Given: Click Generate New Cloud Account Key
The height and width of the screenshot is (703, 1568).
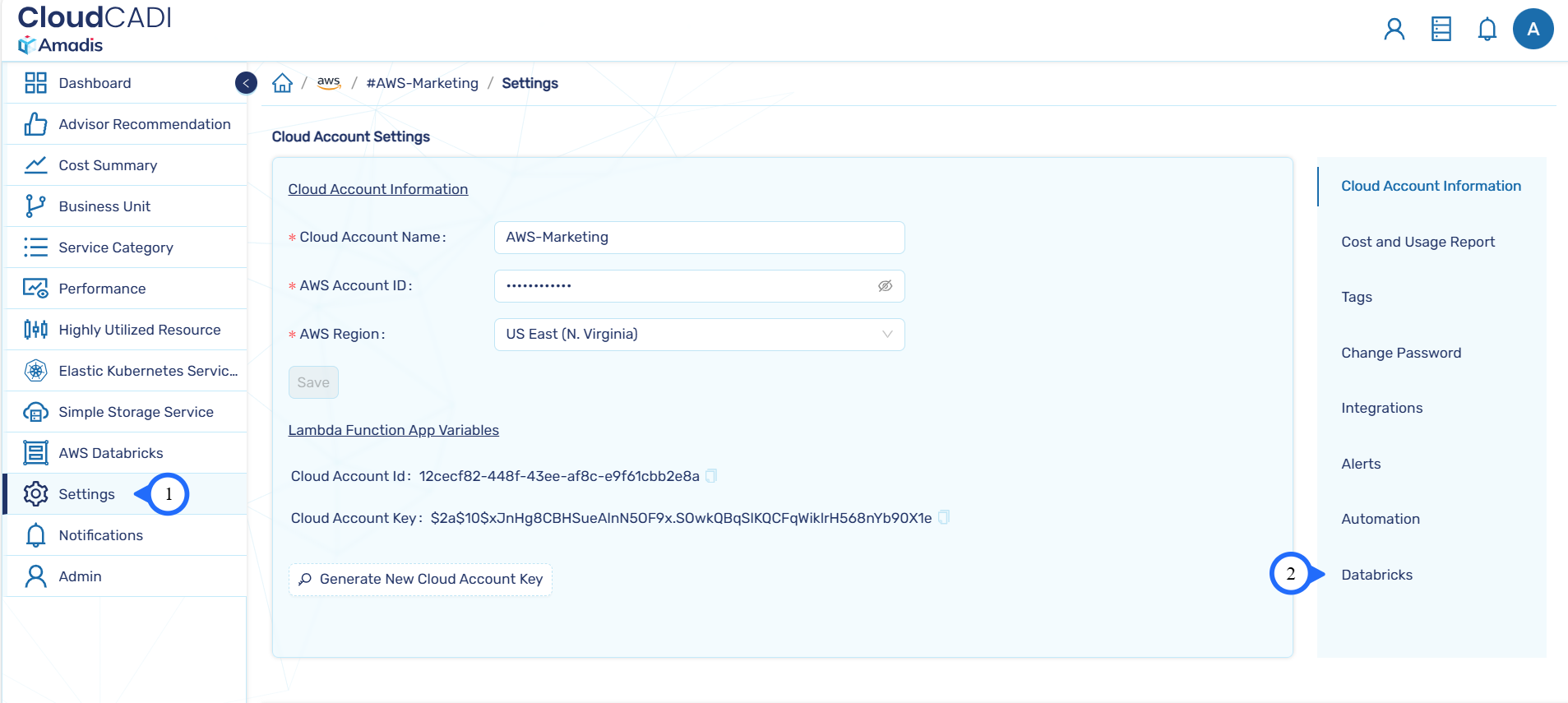Looking at the screenshot, I should point(420,579).
